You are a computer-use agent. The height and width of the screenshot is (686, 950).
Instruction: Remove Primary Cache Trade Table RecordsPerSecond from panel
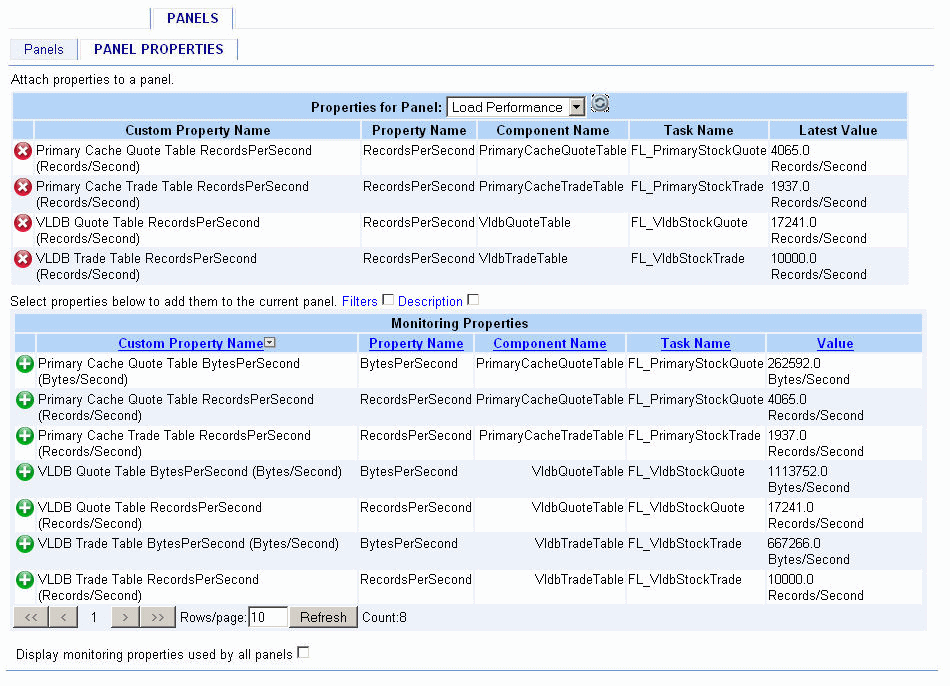(23, 187)
